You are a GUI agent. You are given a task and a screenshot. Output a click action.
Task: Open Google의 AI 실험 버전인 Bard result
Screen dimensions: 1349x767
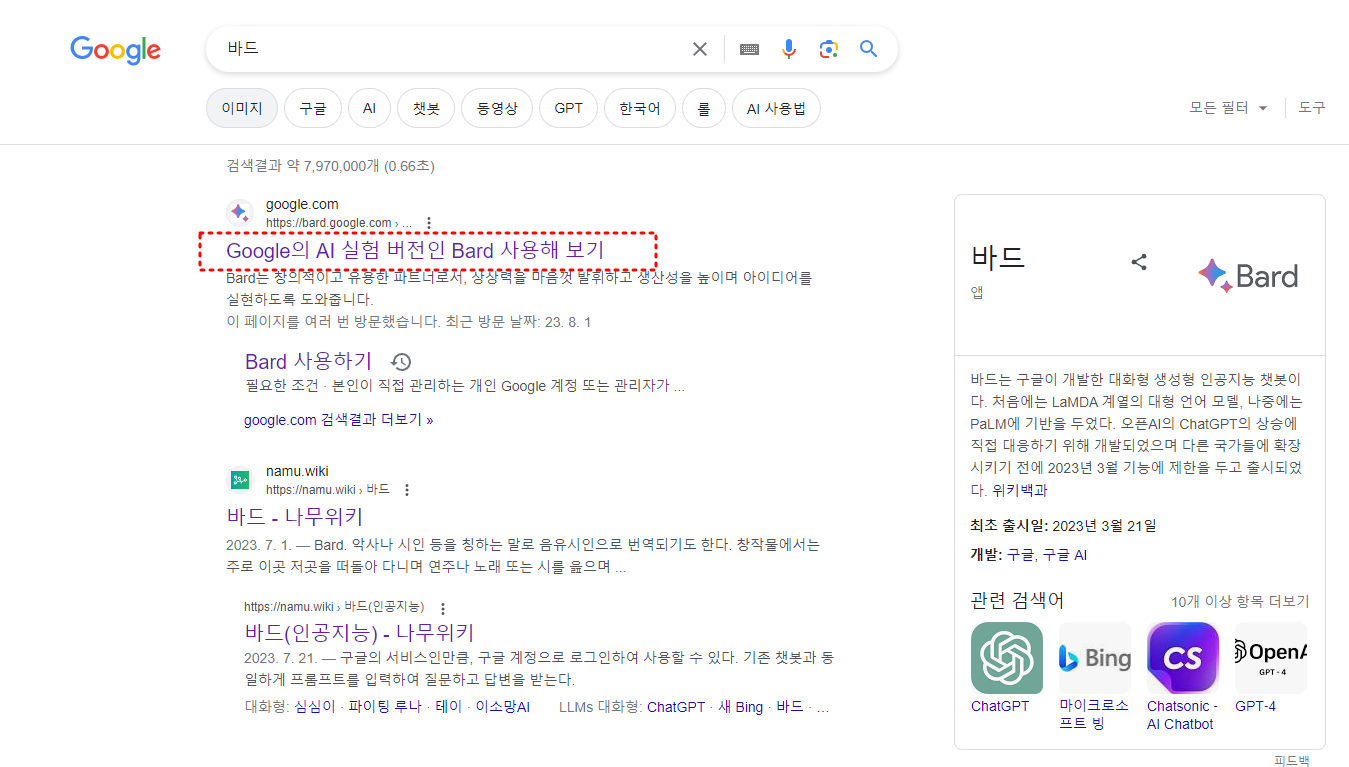click(415, 250)
